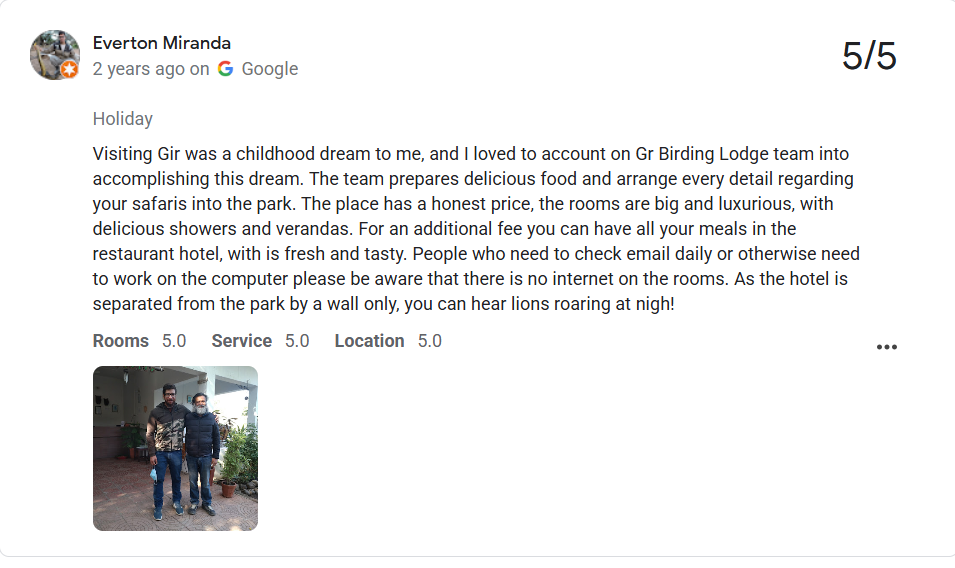Click the line mentioning lions roaring at night
This screenshot has height=568, width=955.
pyautogui.click(x=384, y=304)
